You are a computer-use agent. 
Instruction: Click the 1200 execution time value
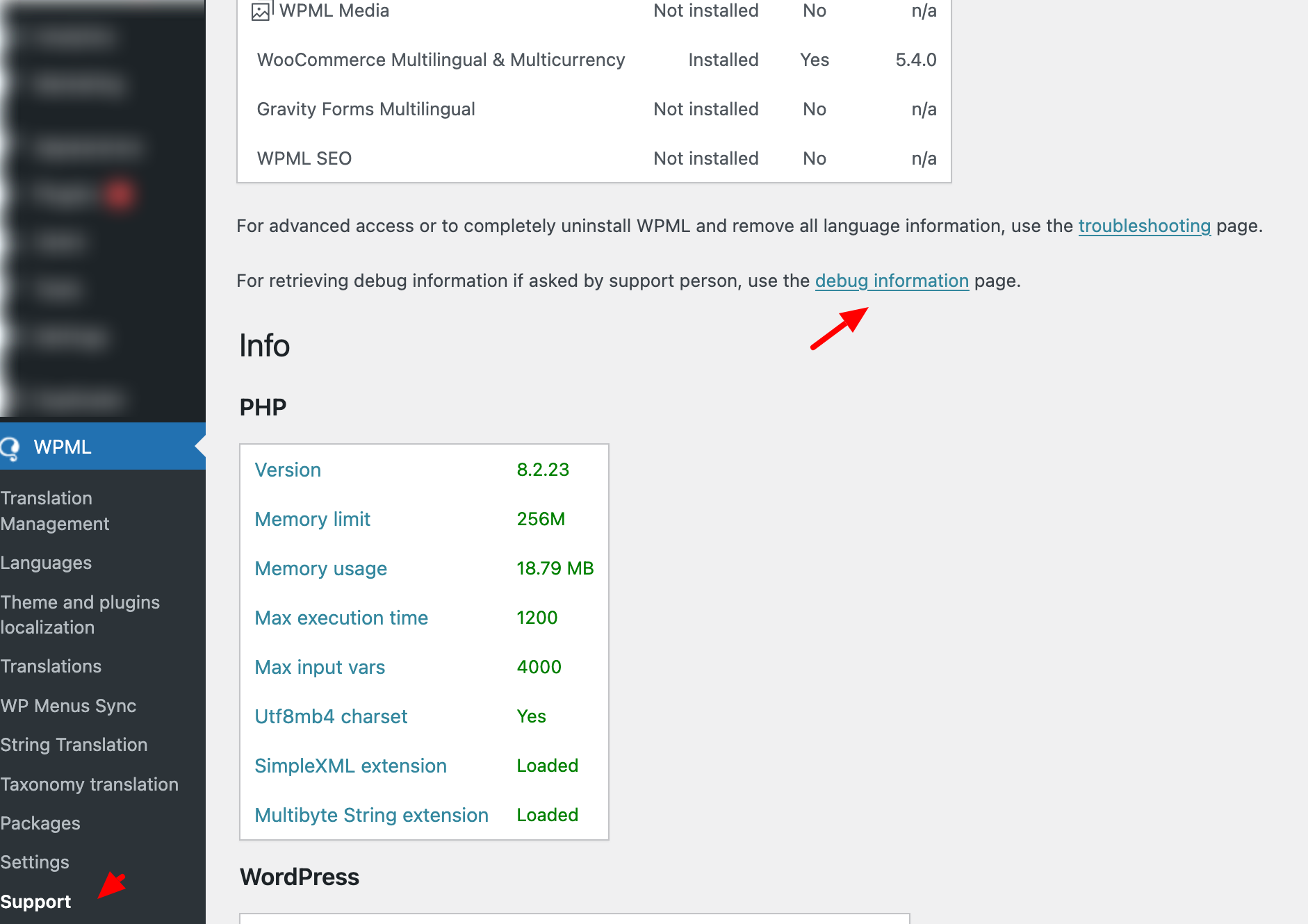pyautogui.click(x=537, y=618)
